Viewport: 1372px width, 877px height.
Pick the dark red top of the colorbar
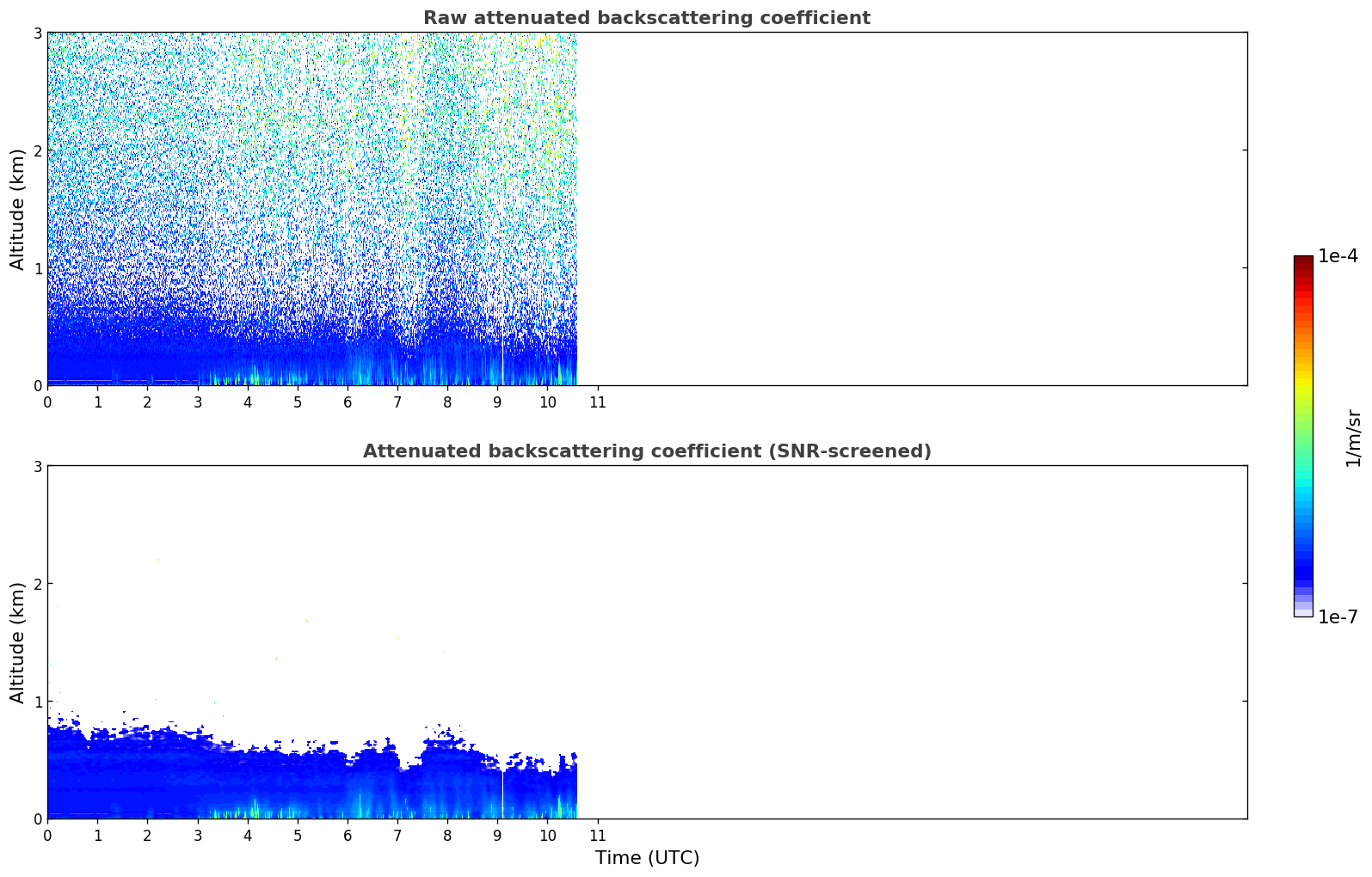pos(1302,261)
